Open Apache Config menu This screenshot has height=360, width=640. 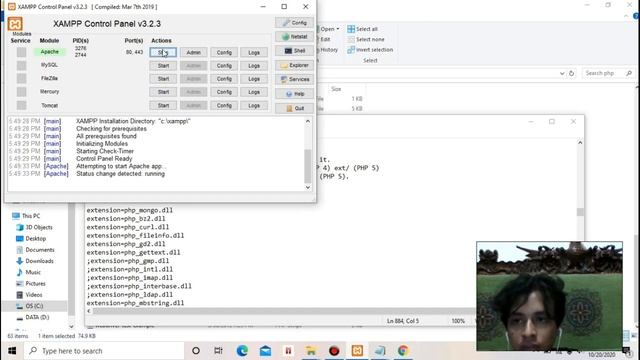pos(224,52)
